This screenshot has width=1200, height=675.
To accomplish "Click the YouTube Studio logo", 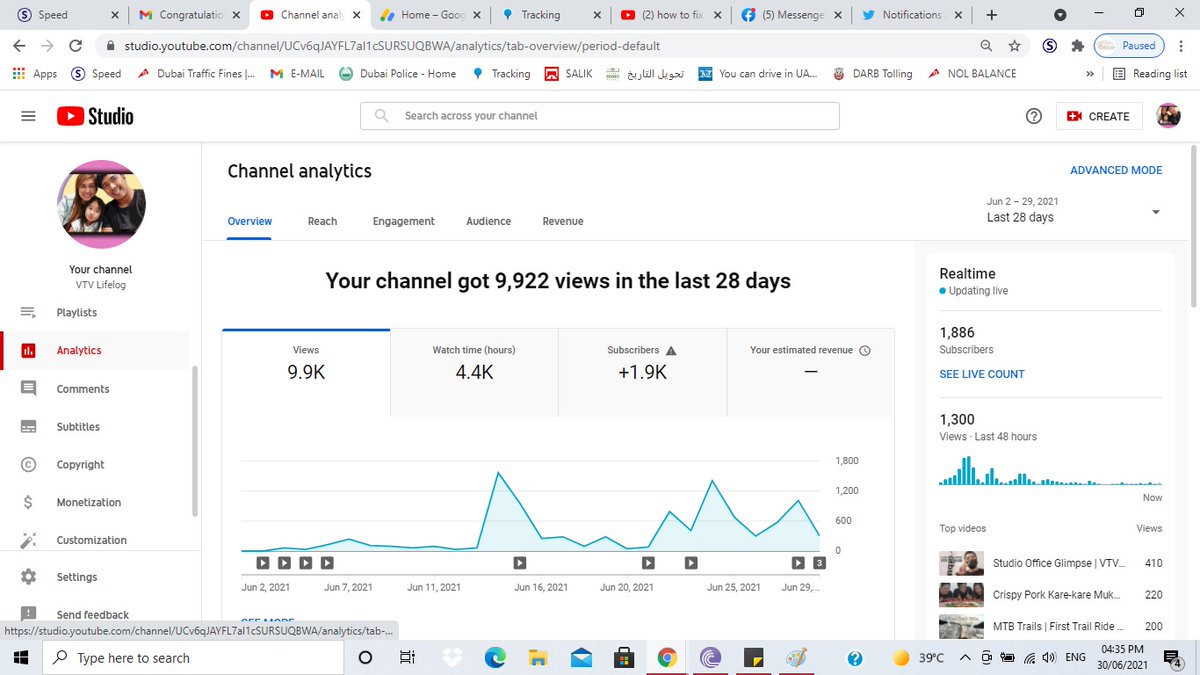I will click(95, 116).
